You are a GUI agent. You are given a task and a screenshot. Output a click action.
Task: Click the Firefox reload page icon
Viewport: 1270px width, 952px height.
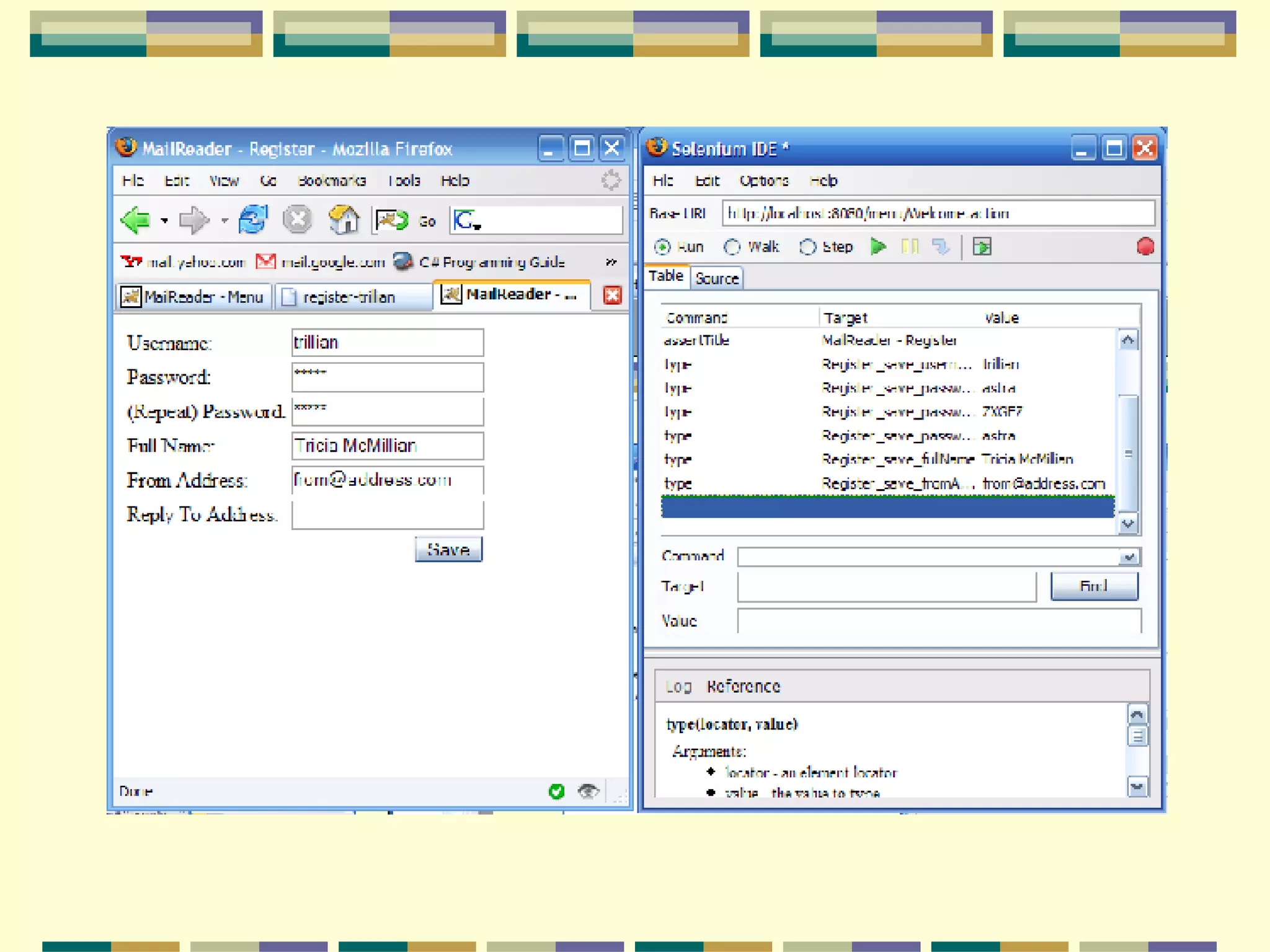(x=253, y=220)
